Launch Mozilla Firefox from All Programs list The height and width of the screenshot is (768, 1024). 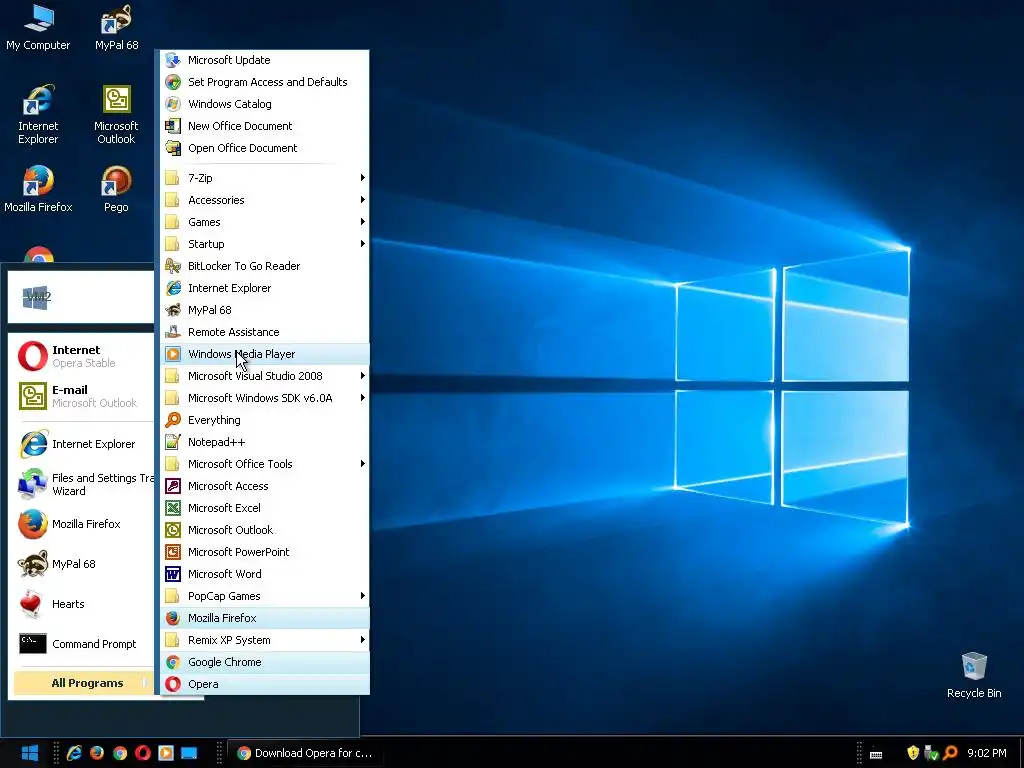point(265,618)
